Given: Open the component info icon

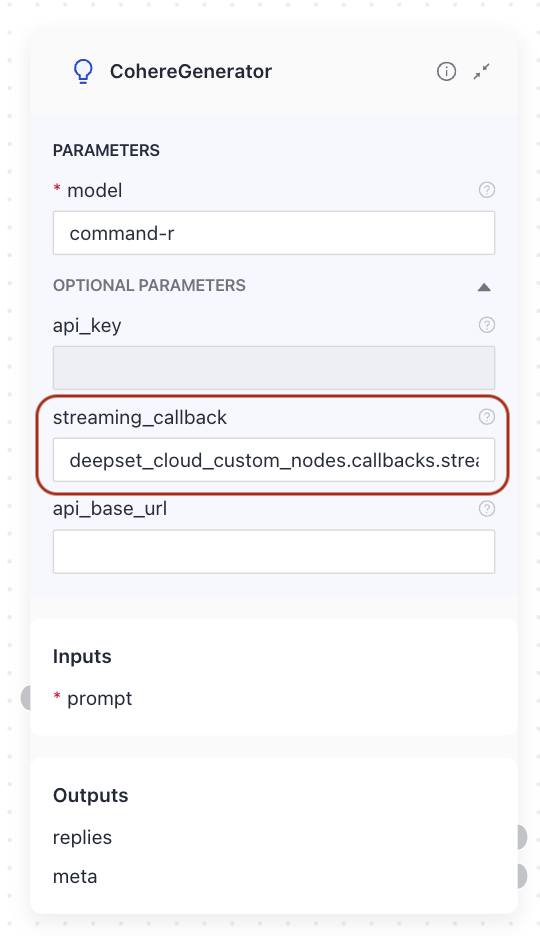Looking at the screenshot, I should pyautogui.click(x=446, y=72).
